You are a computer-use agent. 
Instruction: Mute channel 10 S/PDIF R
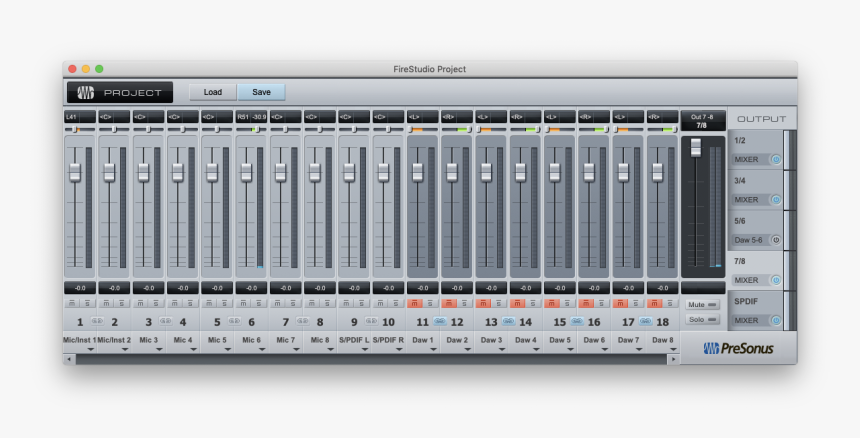click(381, 303)
